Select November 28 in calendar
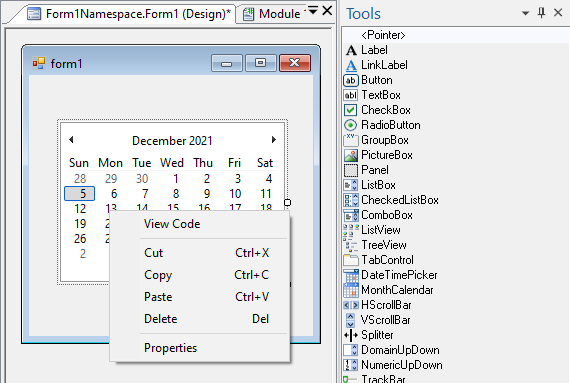This screenshot has height=383, width=570. [80, 179]
